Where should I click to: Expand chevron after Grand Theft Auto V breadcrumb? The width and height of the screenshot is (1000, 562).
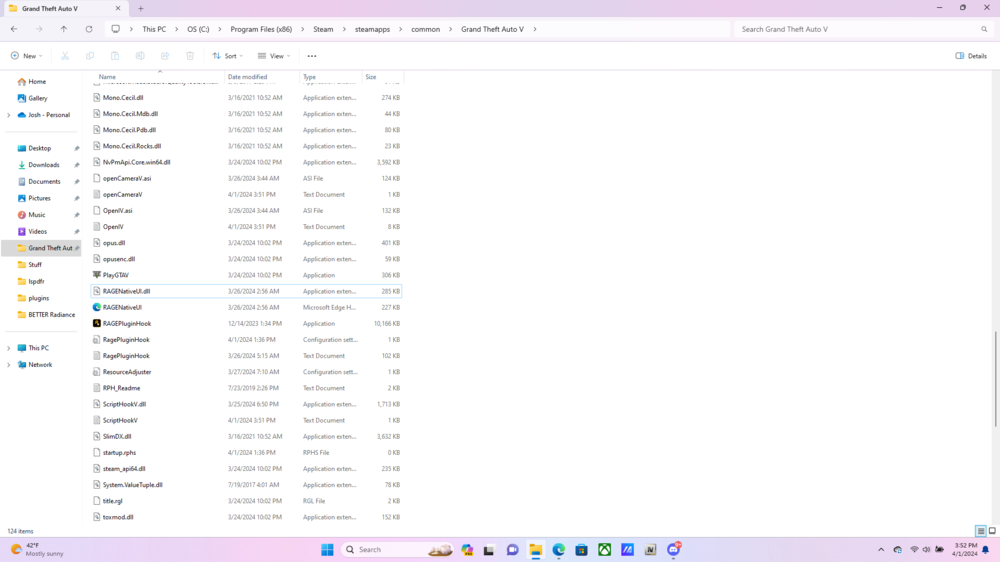click(x=534, y=29)
